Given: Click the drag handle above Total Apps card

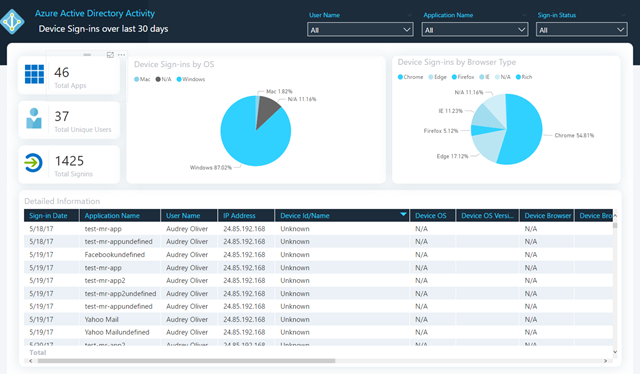Looking at the screenshot, I should point(87,54).
